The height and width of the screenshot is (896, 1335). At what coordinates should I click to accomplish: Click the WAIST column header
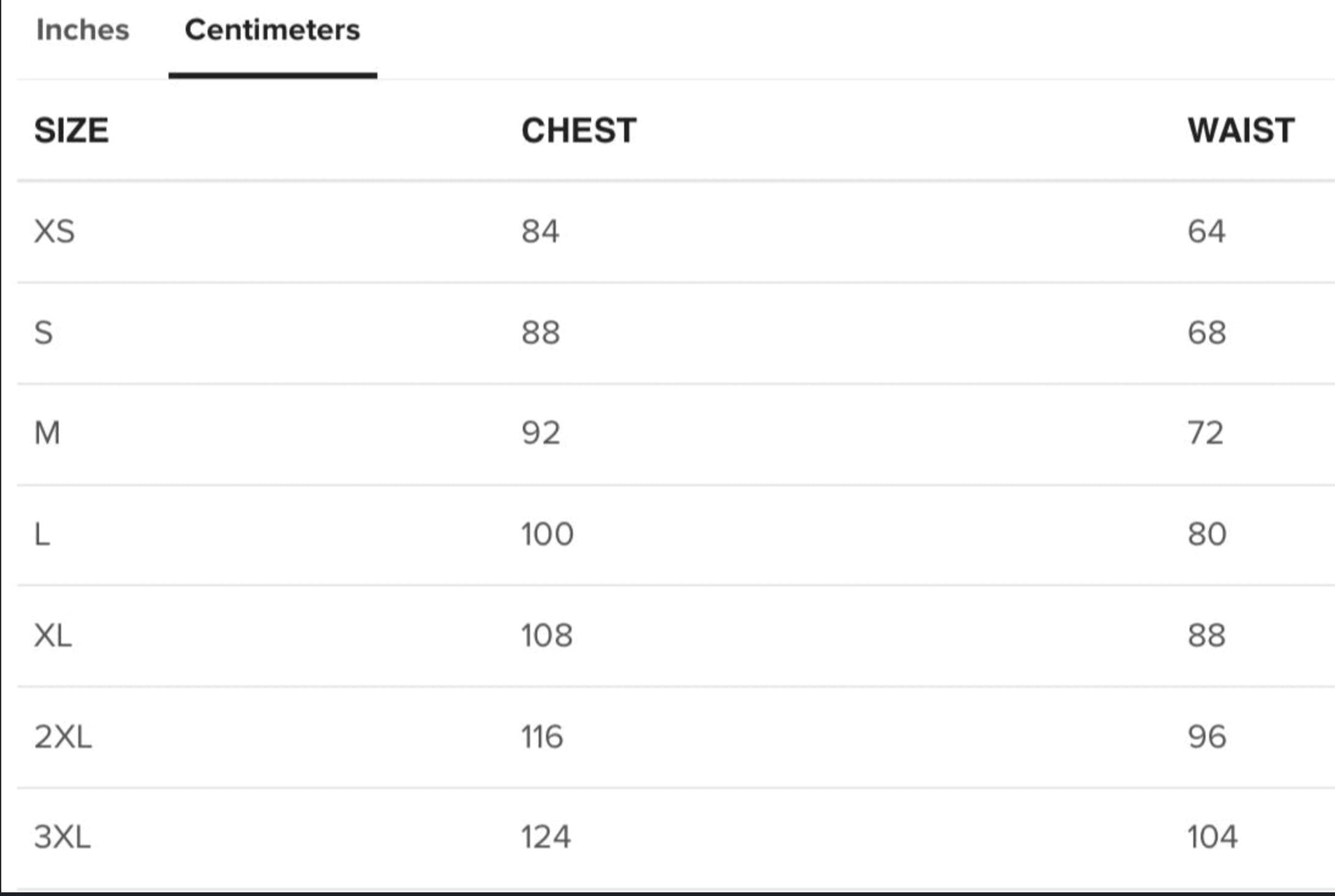pyautogui.click(x=1241, y=130)
